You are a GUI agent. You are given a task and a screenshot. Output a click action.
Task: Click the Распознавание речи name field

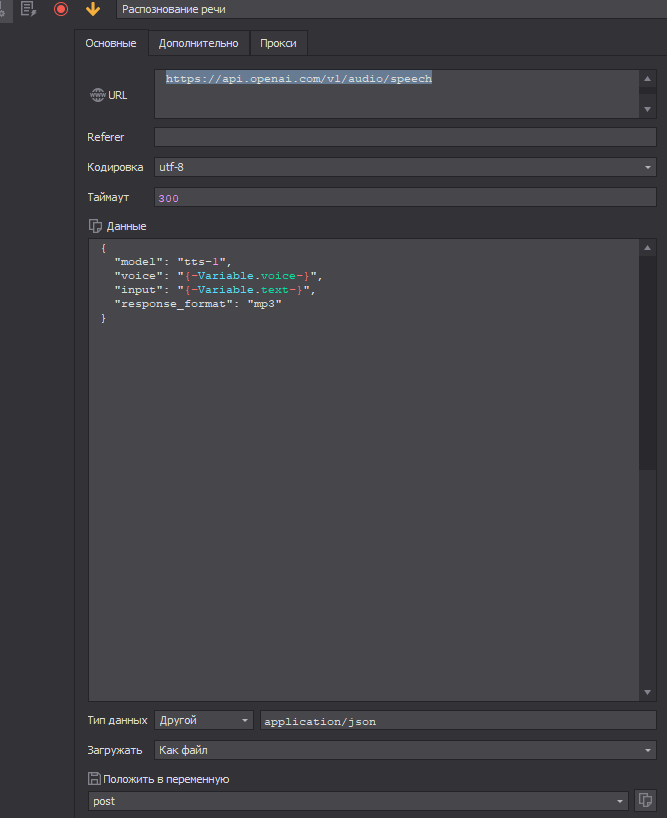click(390, 9)
